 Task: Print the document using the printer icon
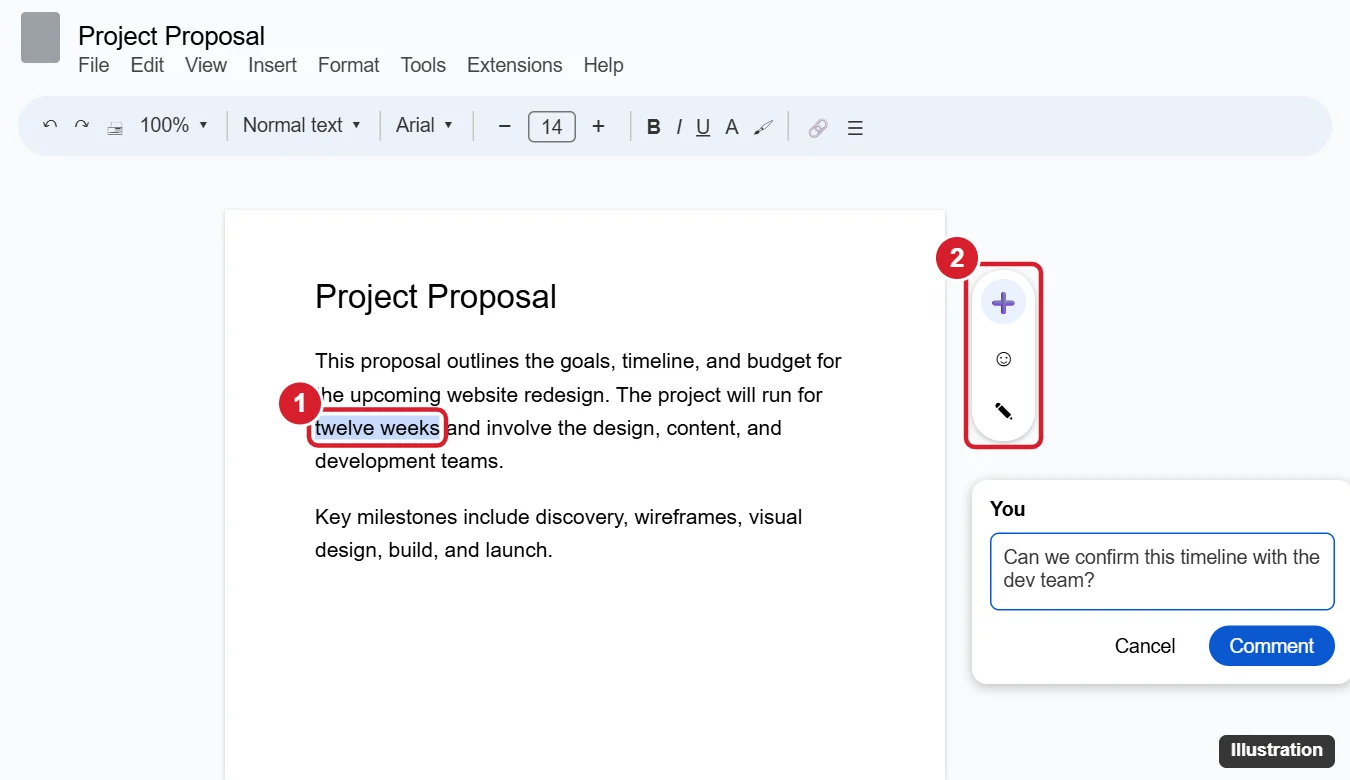click(x=115, y=127)
